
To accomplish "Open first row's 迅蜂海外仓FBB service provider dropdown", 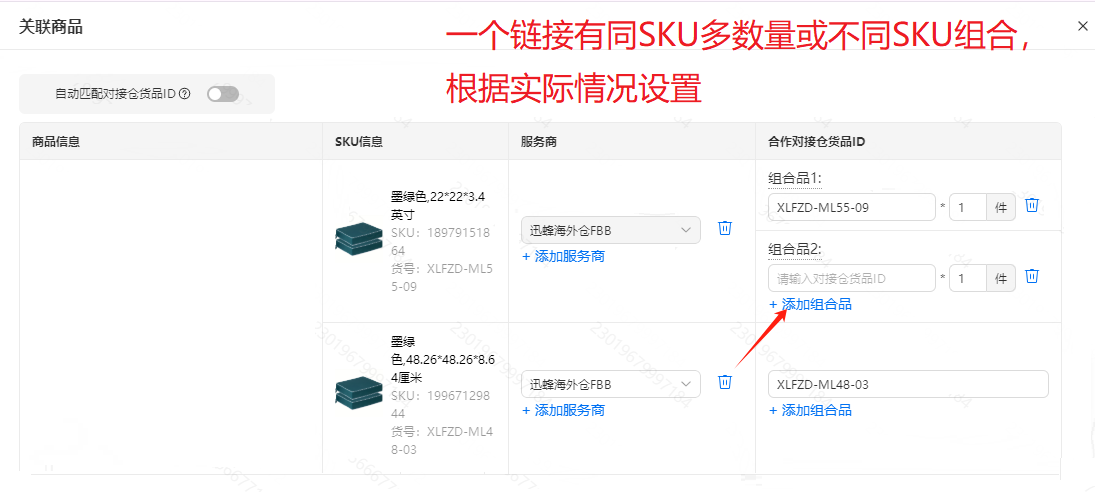I will point(611,230).
